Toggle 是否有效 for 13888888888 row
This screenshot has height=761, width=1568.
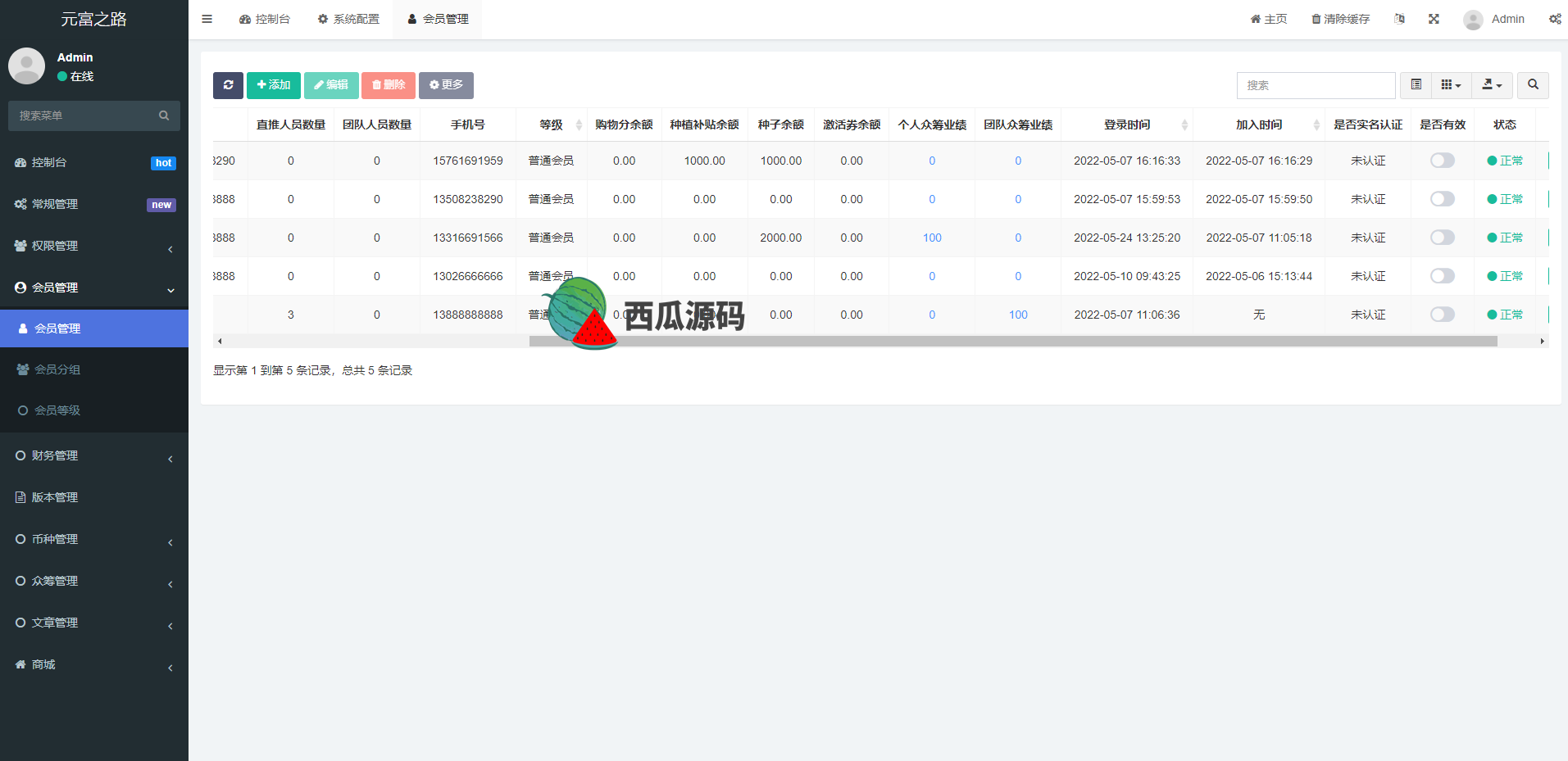1443,315
